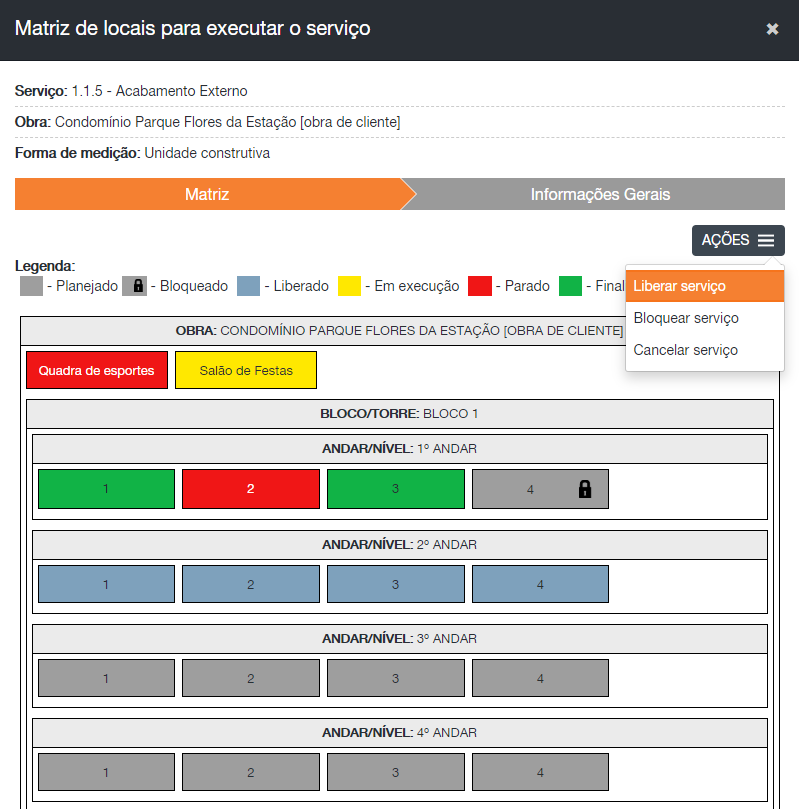Viewport: 799px width, 809px height.
Task: Open the AÇÕES hamburger menu
Action: [738, 240]
